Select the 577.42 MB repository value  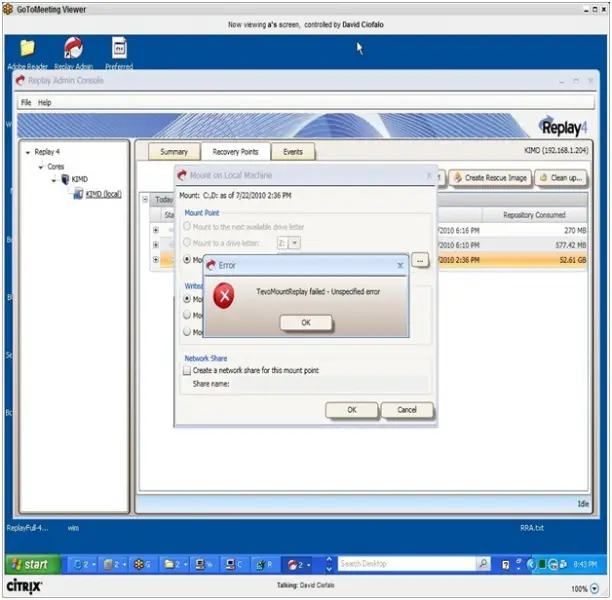[x=571, y=245]
